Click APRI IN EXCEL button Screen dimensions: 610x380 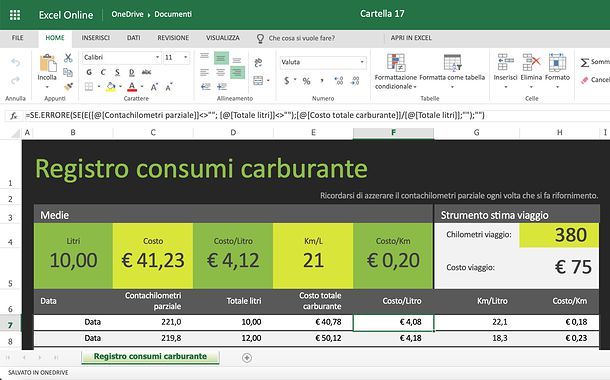[411, 38]
